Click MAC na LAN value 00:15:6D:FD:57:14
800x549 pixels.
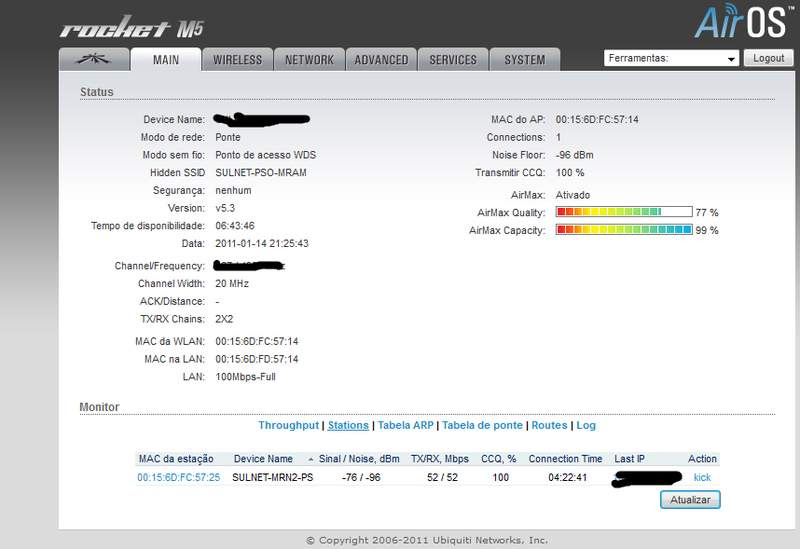pos(257,359)
